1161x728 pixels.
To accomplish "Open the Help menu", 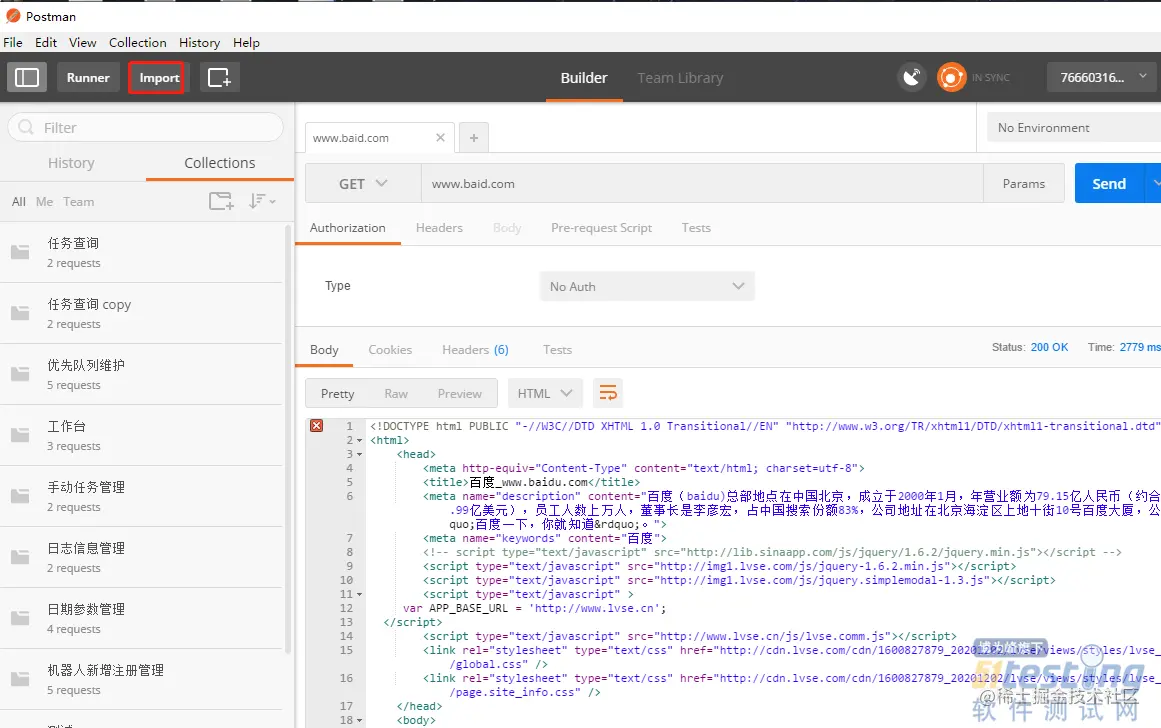I will tap(247, 42).
